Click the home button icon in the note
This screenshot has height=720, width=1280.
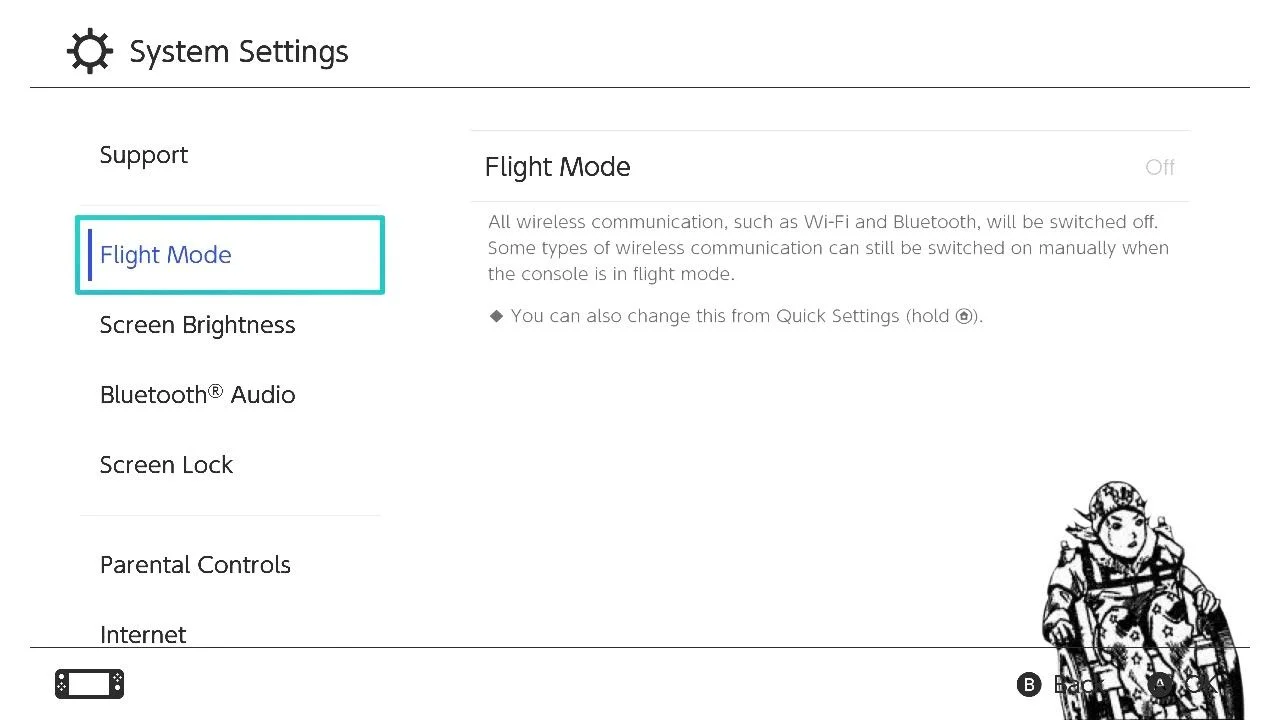(x=964, y=316)
